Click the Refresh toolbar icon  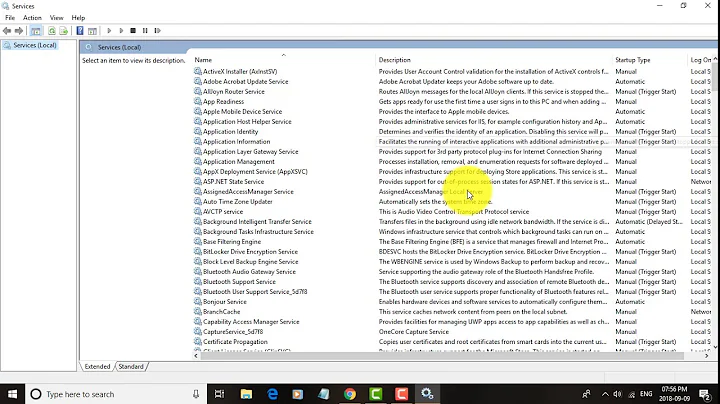point(51,31)
